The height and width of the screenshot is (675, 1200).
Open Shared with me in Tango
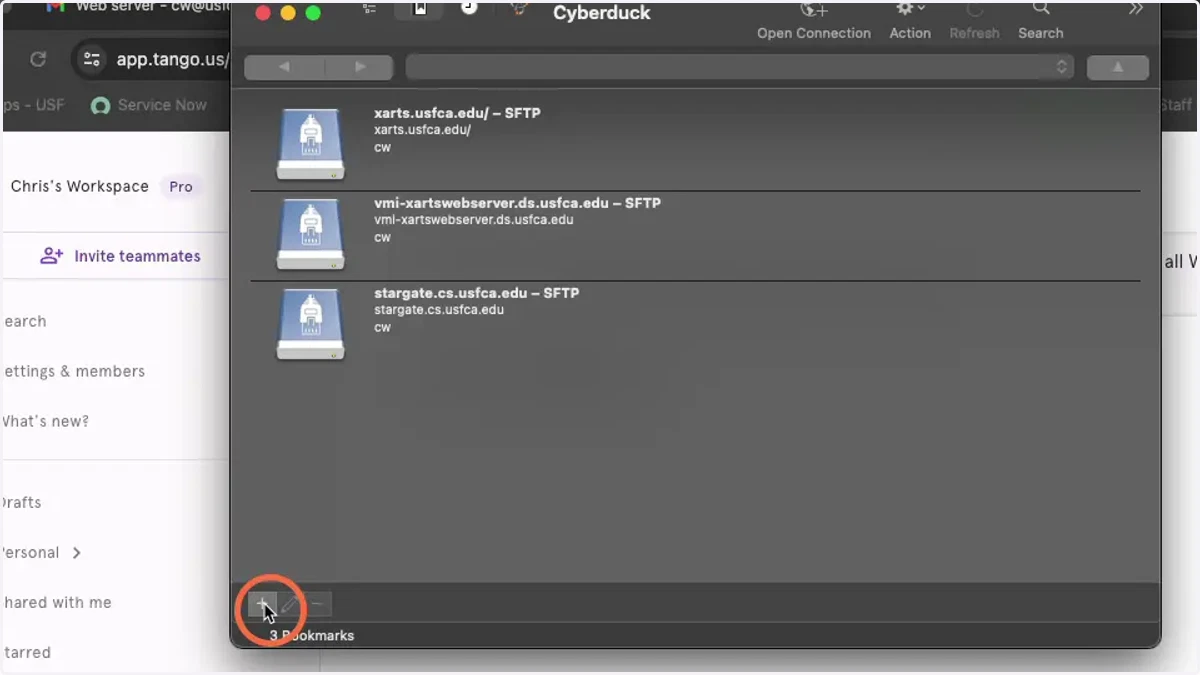pos(57,602)
